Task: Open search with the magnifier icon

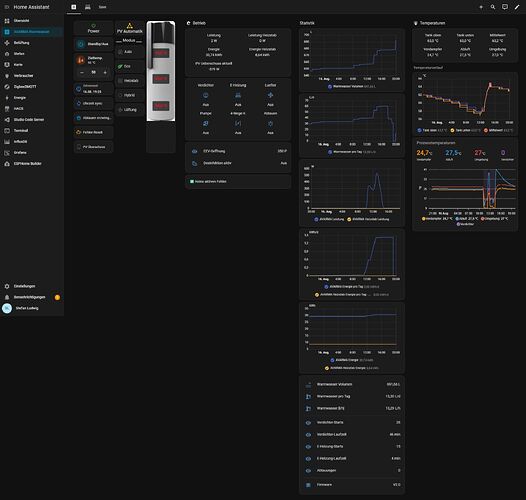Action: click(493, 7)
